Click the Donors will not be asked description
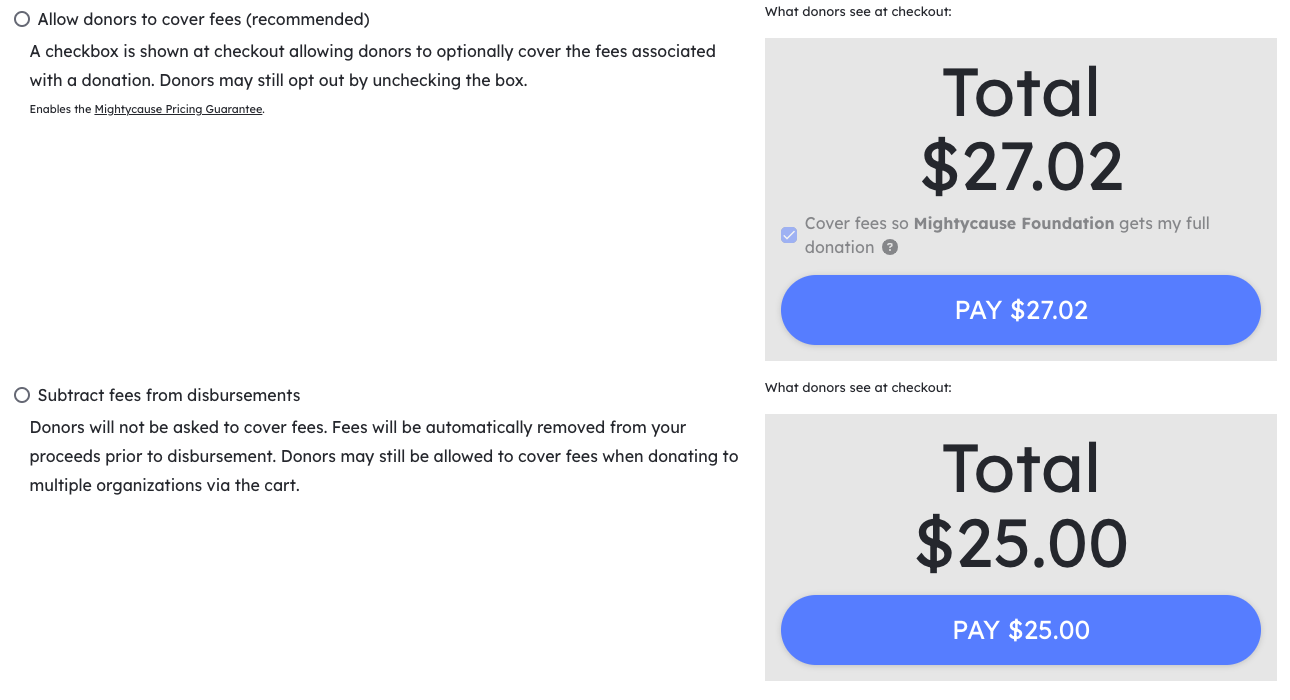 pos(384,457)
